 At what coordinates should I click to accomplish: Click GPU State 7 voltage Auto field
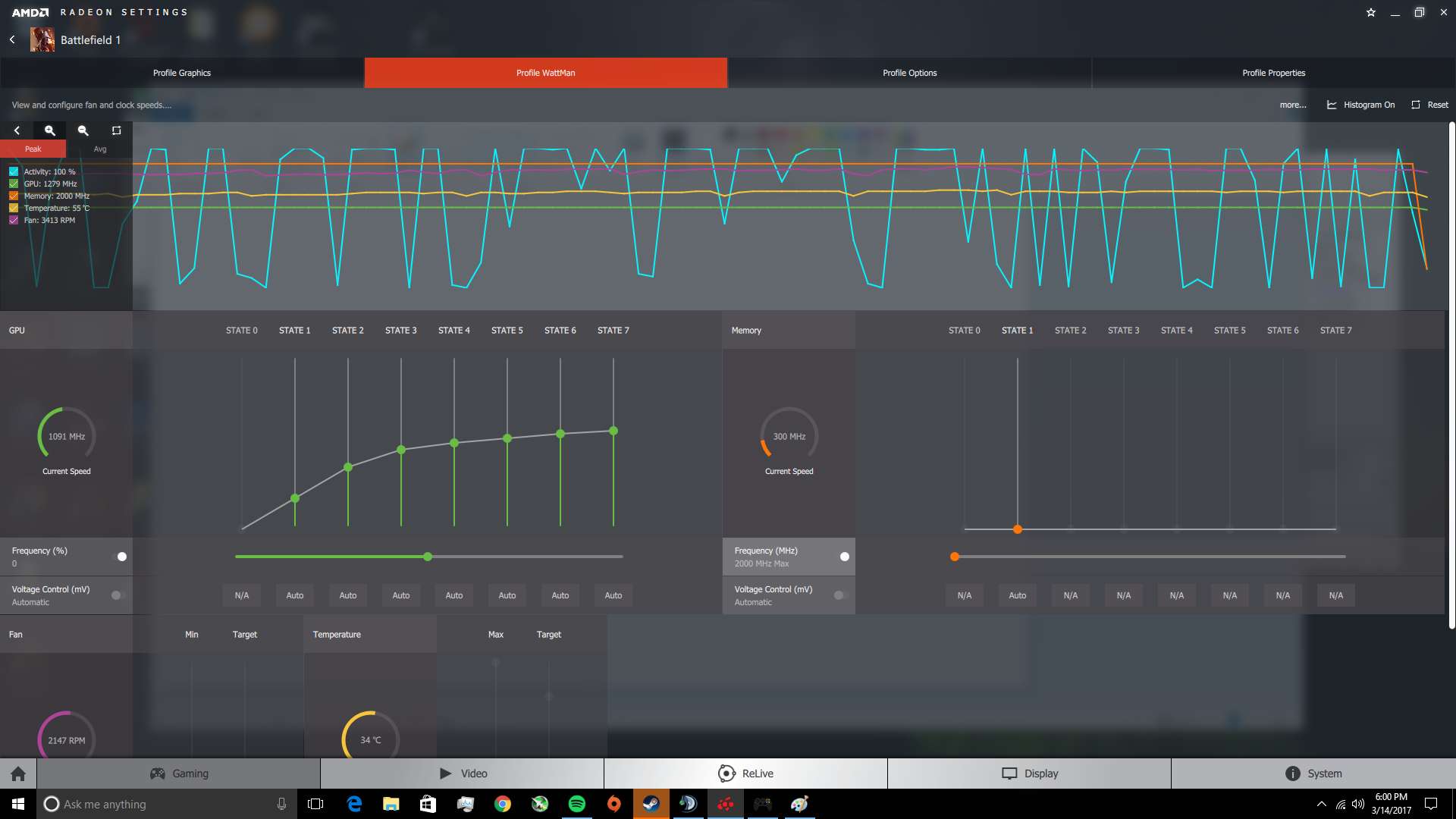click(x=613, y=595)
